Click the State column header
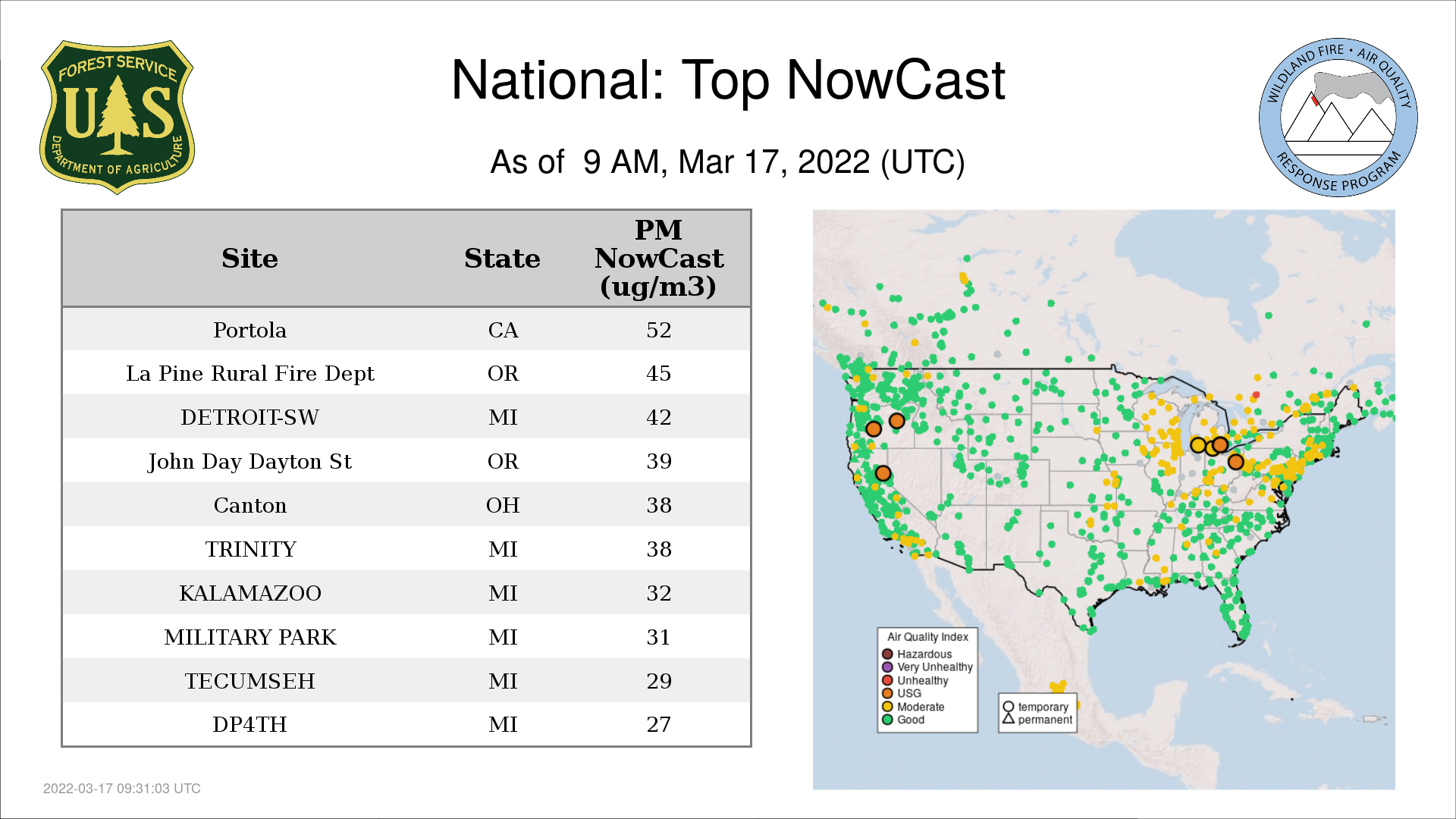1456x819 pixels. pos(502,259)
